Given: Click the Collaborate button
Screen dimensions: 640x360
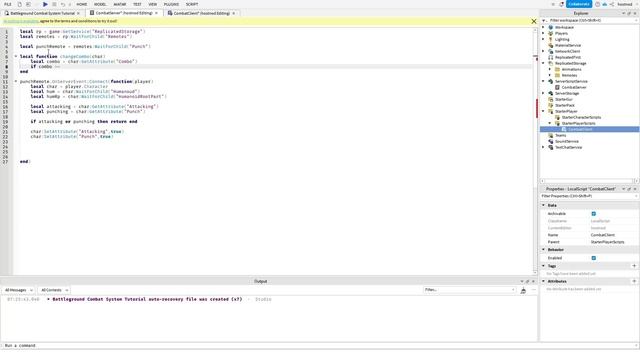Looking at the screenshot, I should coord(578,4).
